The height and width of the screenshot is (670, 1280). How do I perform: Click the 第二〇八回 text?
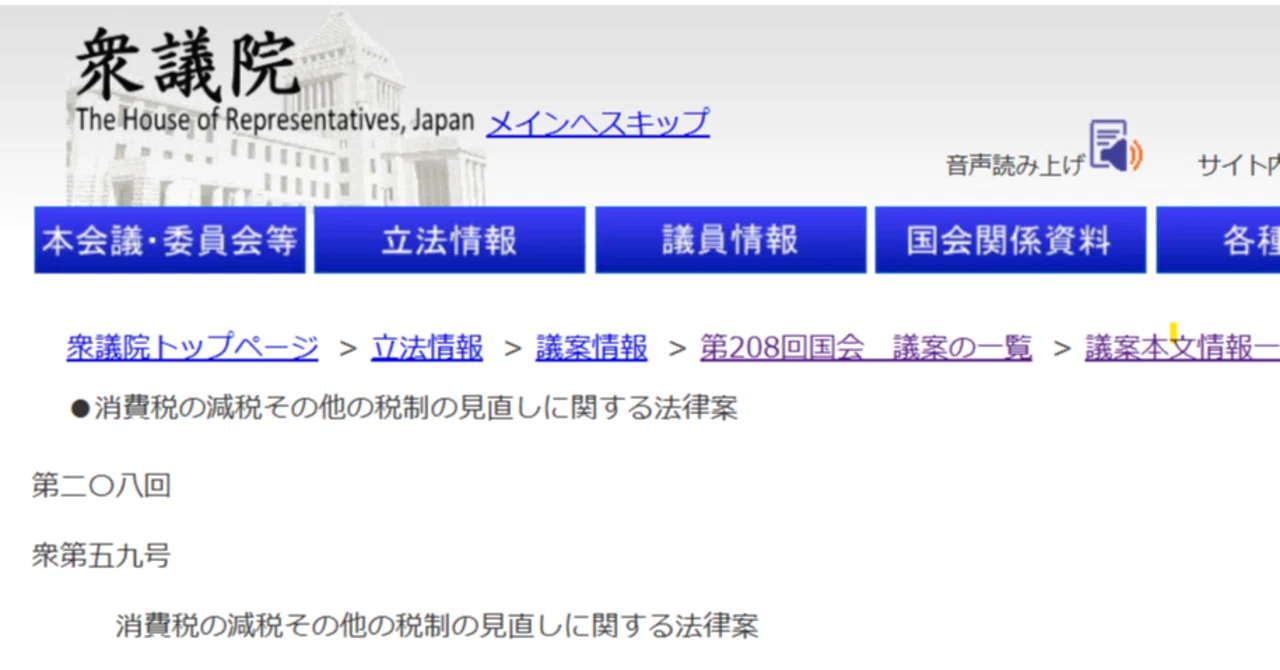pos(101,486)
